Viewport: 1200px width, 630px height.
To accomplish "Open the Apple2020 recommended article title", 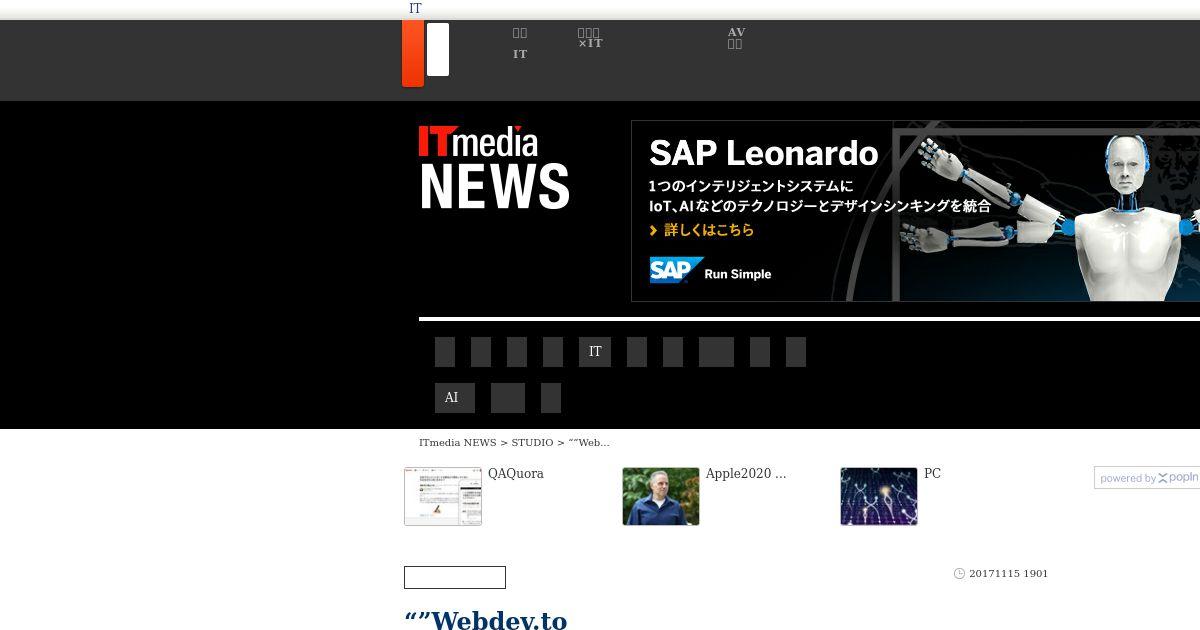I will (746, 474).
